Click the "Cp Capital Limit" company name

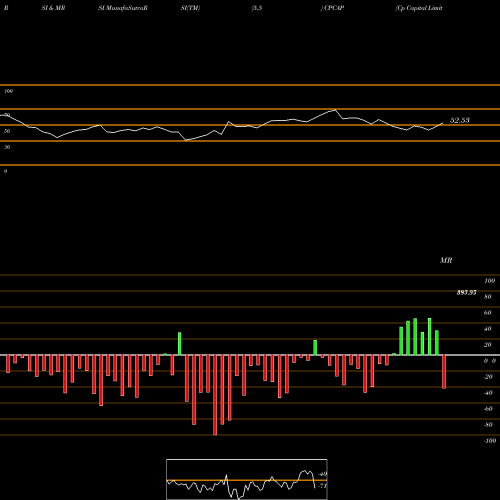point(419,8)
